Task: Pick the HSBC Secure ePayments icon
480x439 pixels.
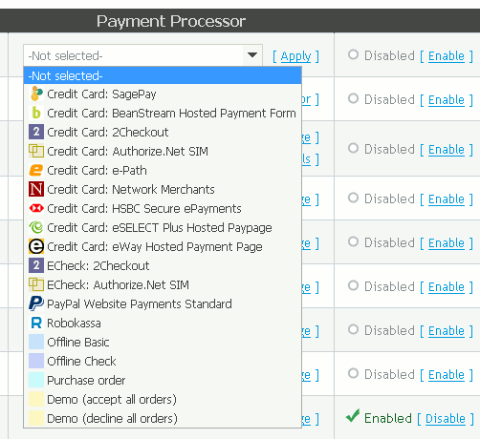Action: point(36,208)
